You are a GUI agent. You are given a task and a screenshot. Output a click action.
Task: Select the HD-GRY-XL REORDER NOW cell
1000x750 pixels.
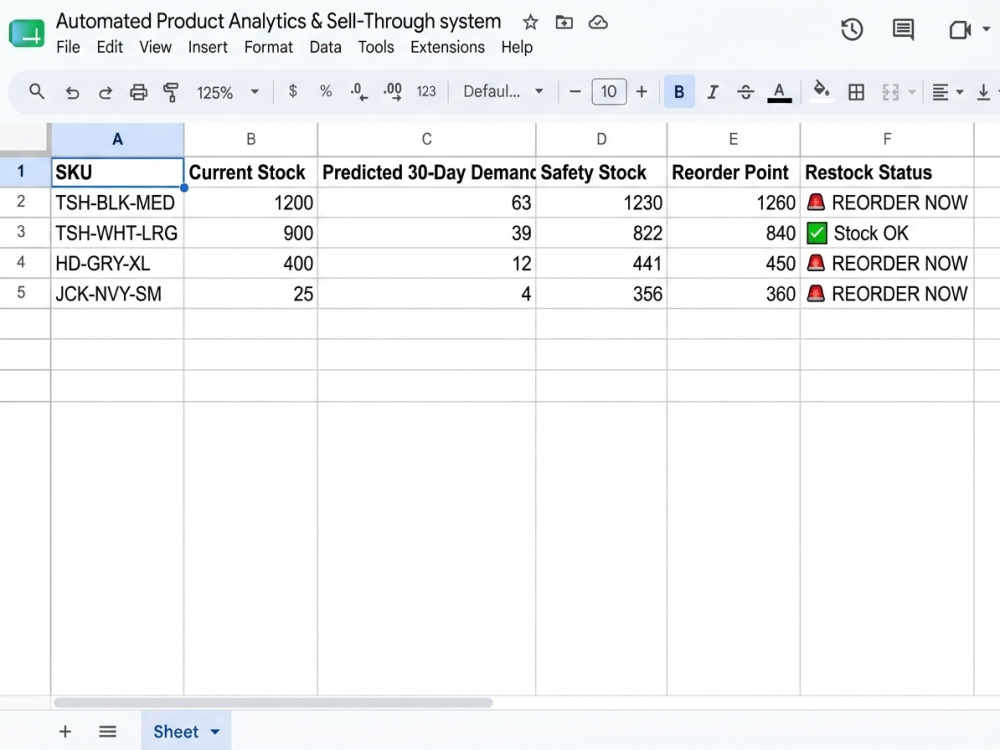click(x=887, y=263)
